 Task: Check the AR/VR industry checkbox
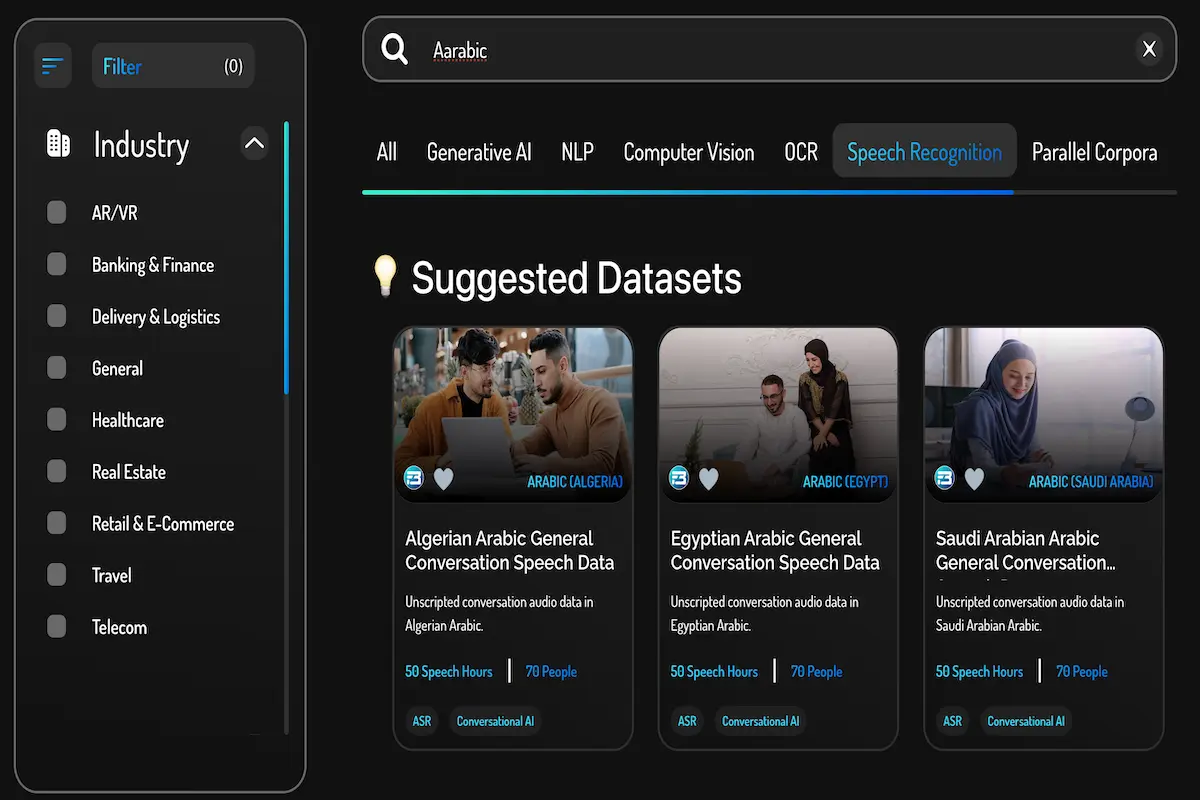click(57, 212)
